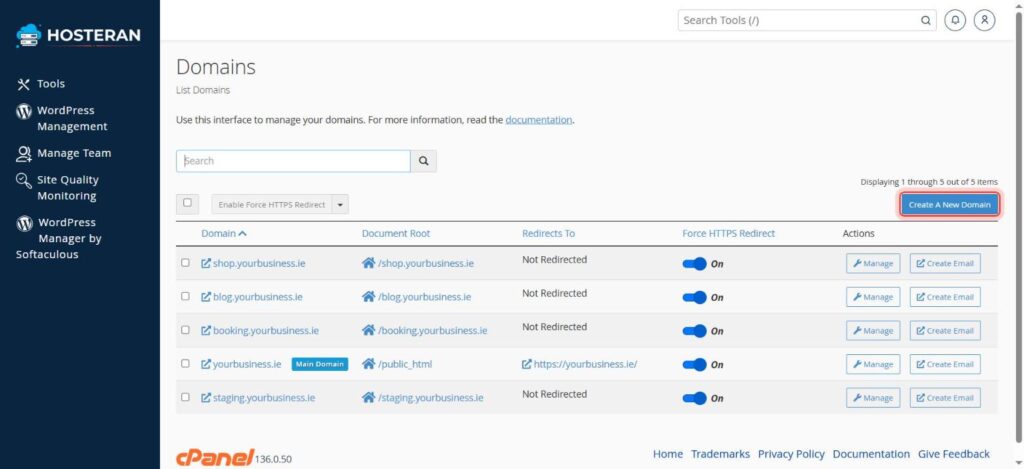Click the domain search magnifier button
Image resolution: width=1024 pixels, height=469 pixels.
click(x=423, y=161)
